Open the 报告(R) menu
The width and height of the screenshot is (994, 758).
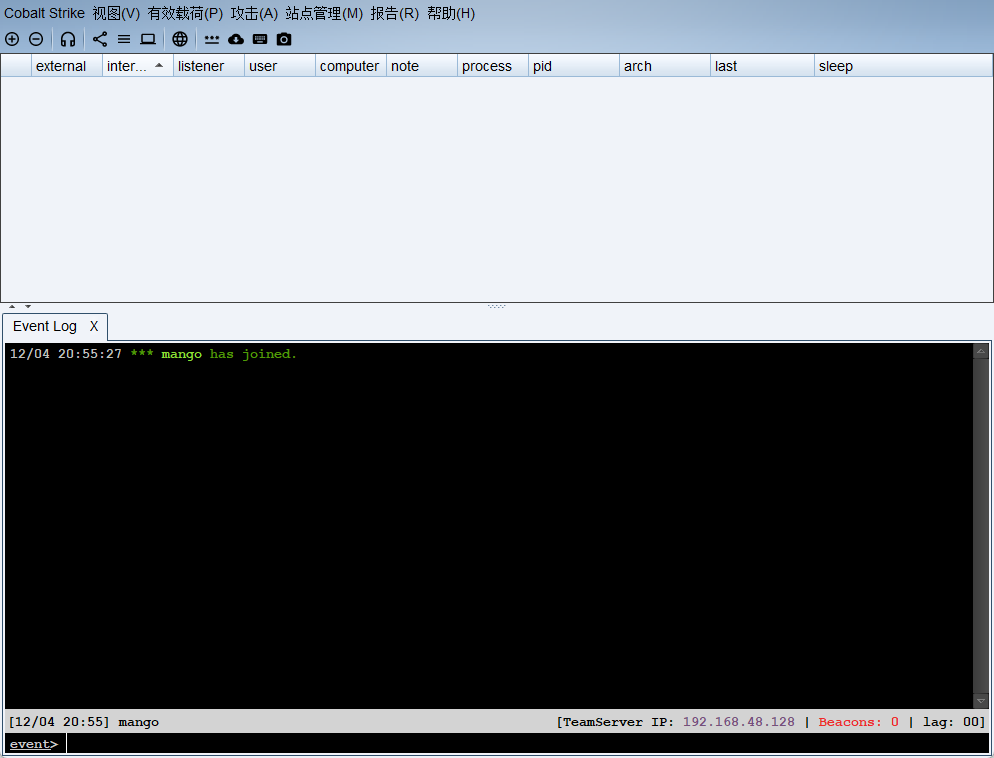click(394, 13)
